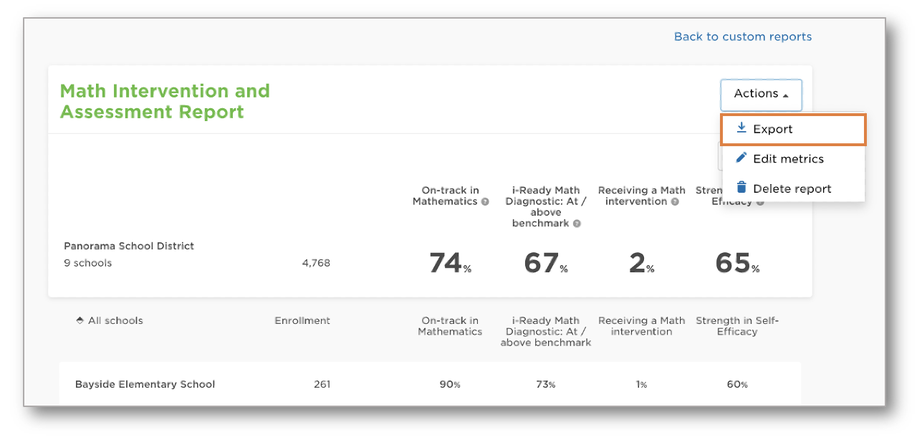Click the Export download icon
The image size is (922, 445).
741,129
